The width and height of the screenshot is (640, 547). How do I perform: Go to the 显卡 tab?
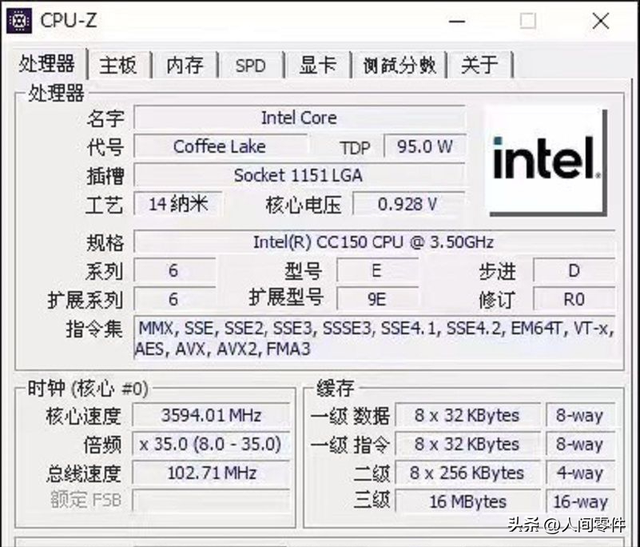coord(318,65)
